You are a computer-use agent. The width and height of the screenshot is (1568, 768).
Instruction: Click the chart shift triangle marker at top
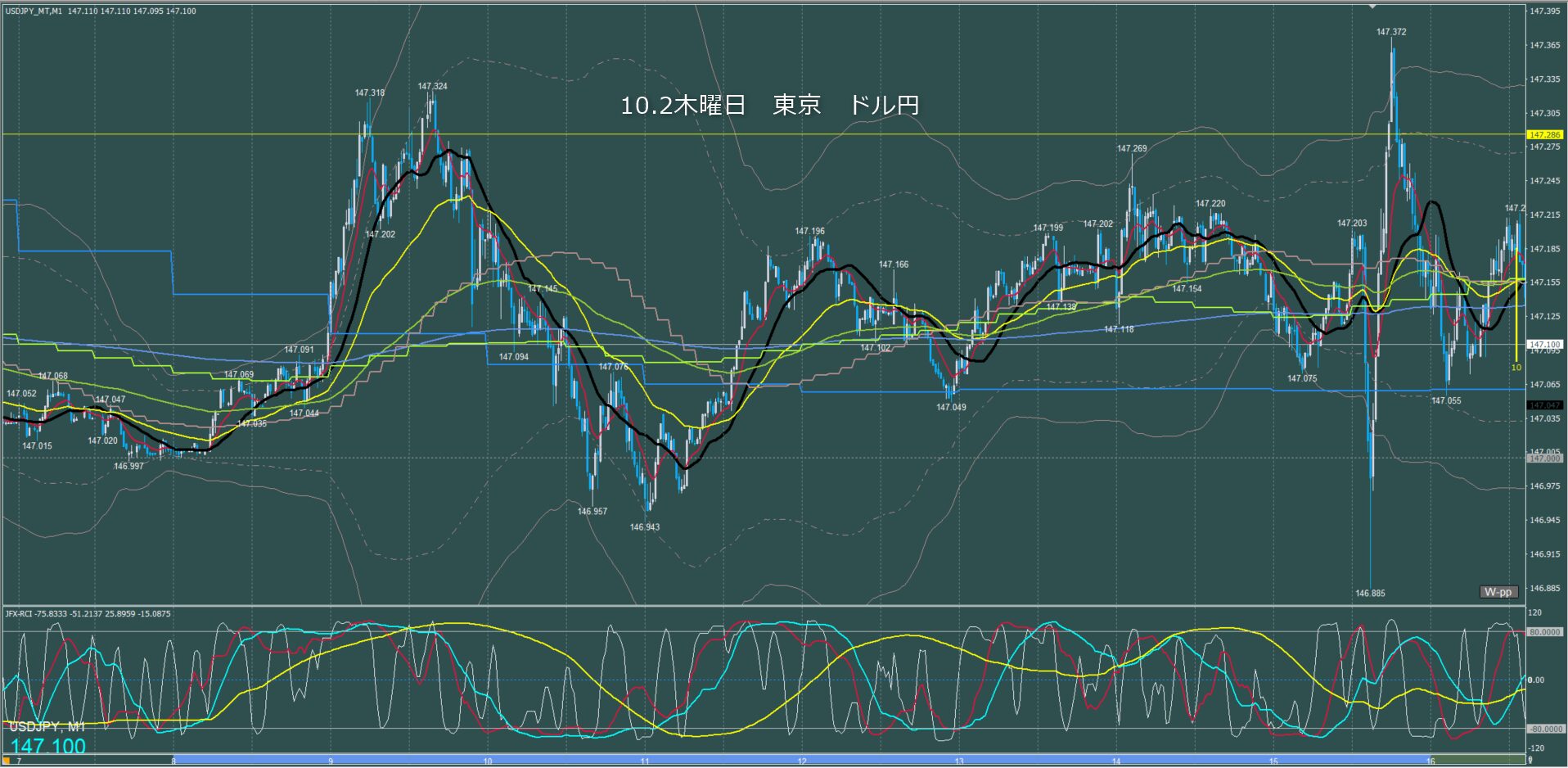coord(1373,7)
